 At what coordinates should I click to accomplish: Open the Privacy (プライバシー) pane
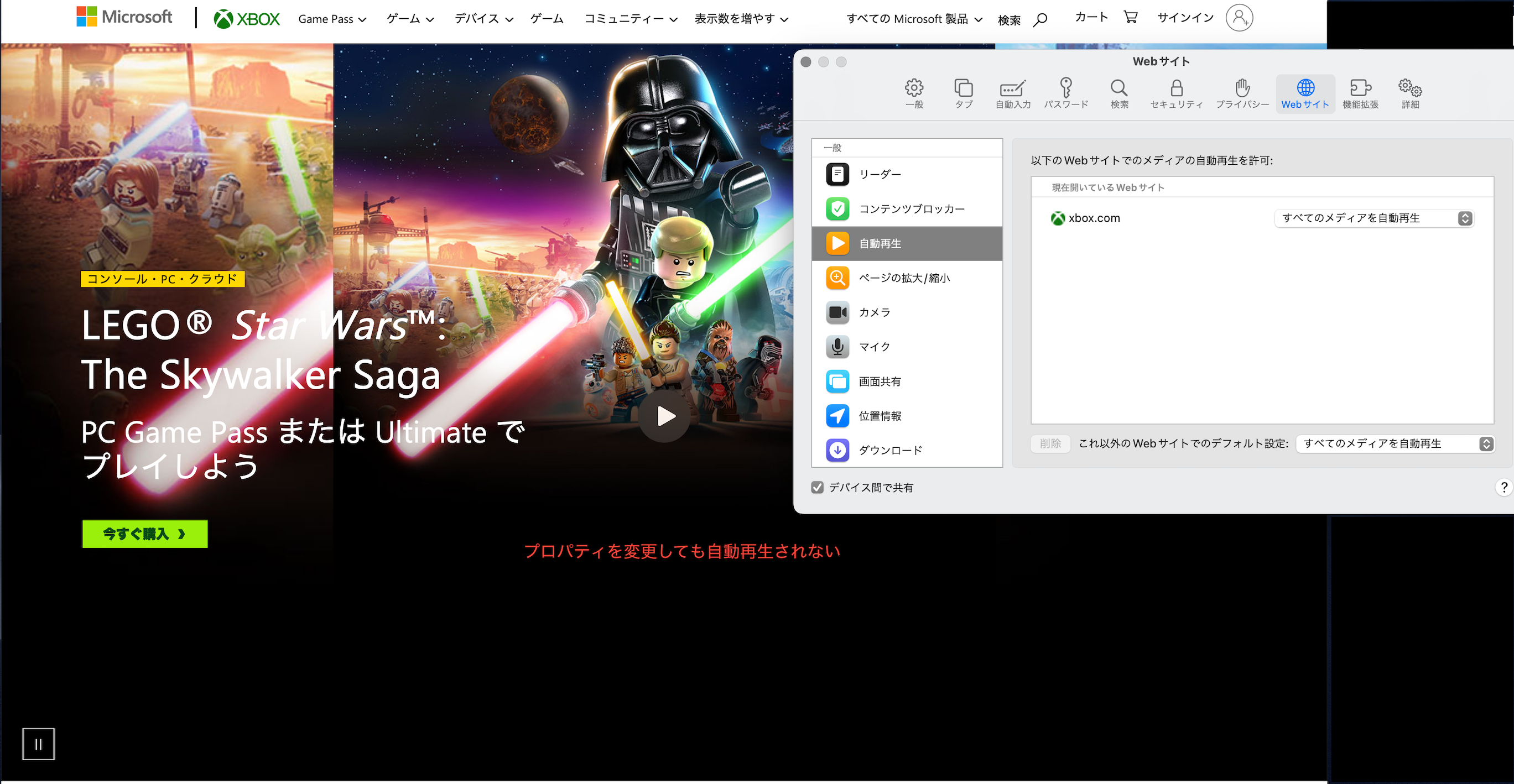[1242, 93]
